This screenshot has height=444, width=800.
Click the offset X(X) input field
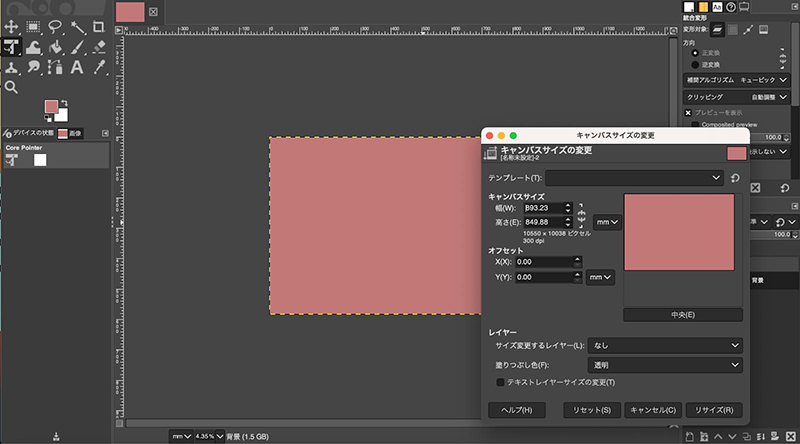click(x=544, y=262)
